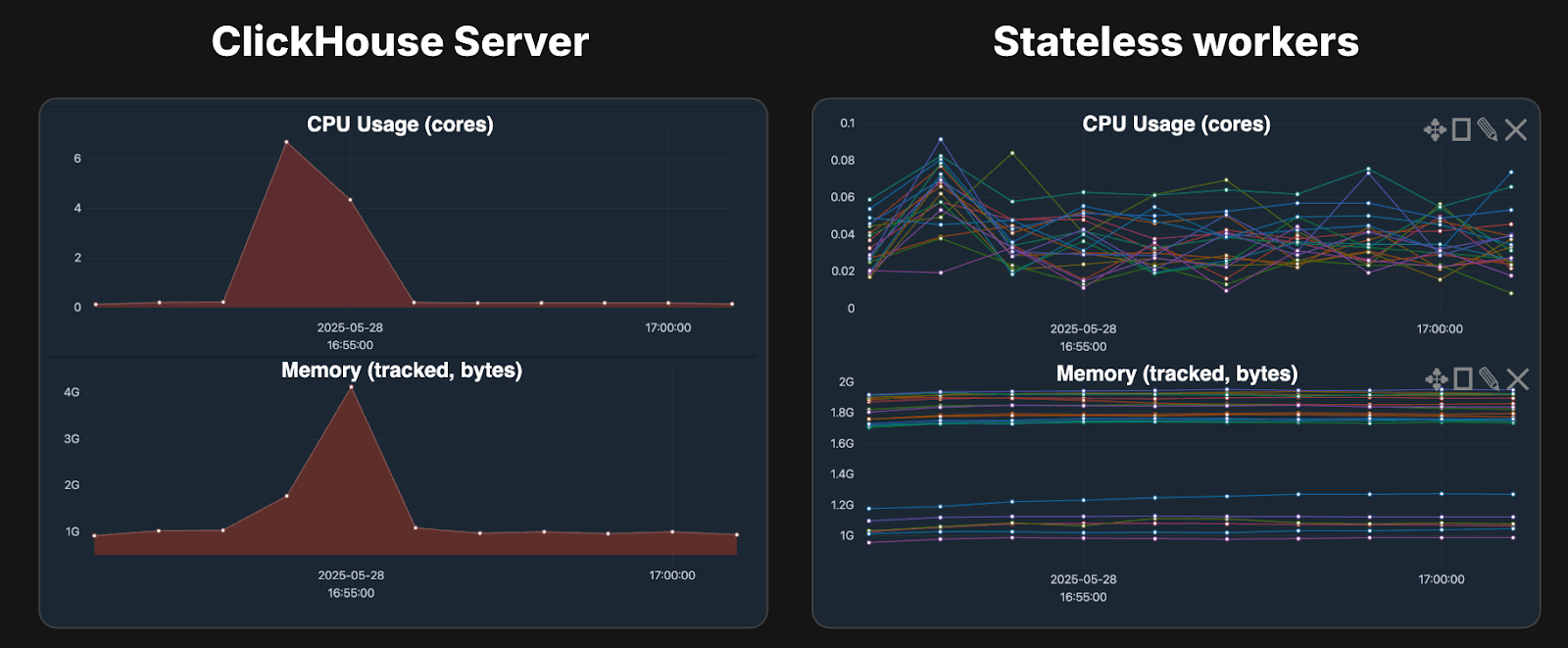The height and width of the screenshot is (648, 1568).
Task: Click the ClickHouse Server memory peak data point
Action: 351,387
